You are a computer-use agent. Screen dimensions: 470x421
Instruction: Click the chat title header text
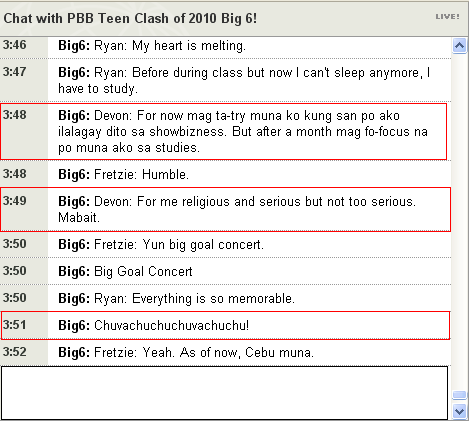(130, 18)
